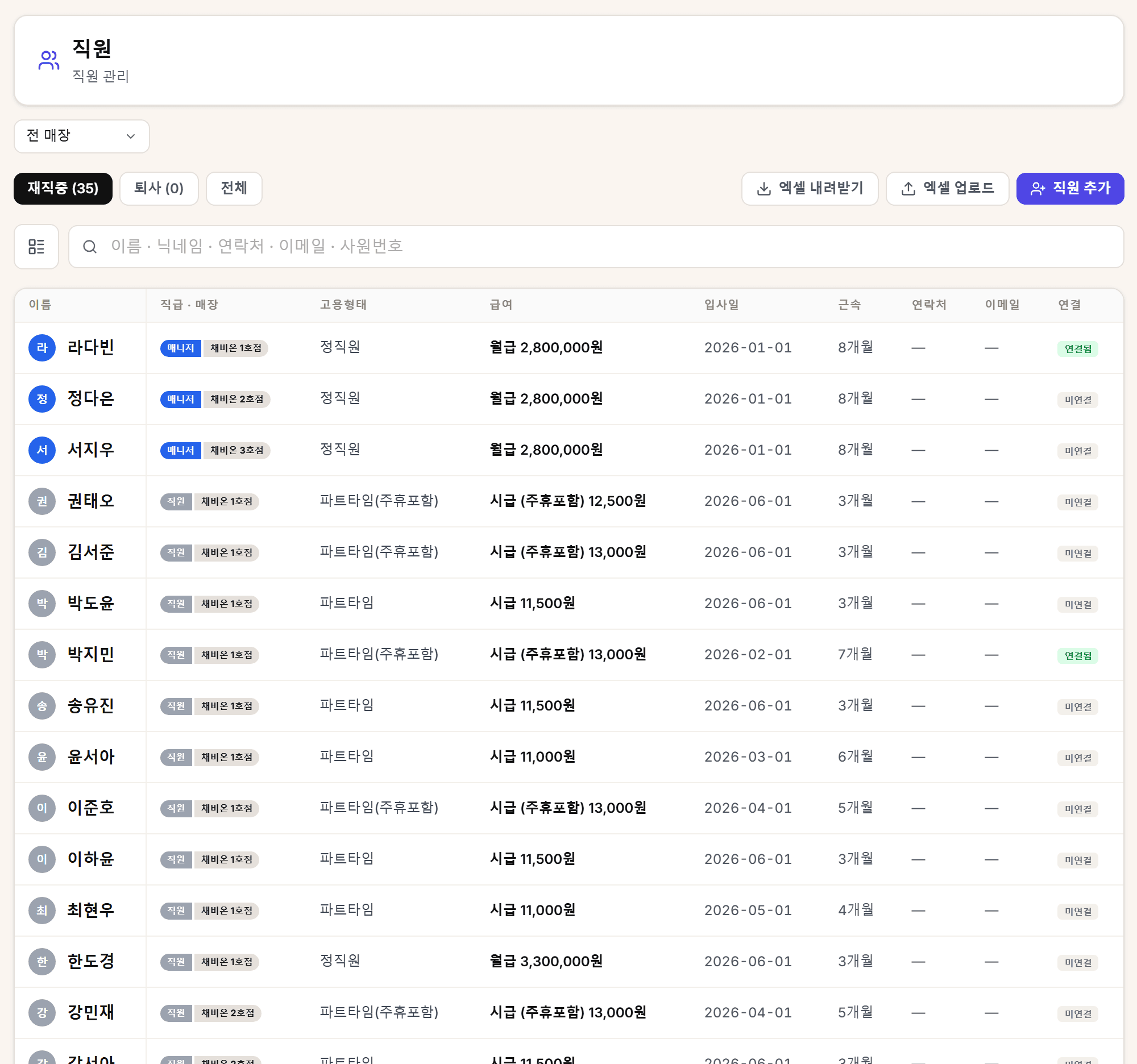
Task: Click 권태오's gray avatar circle
Action: (x=42, y=501)
